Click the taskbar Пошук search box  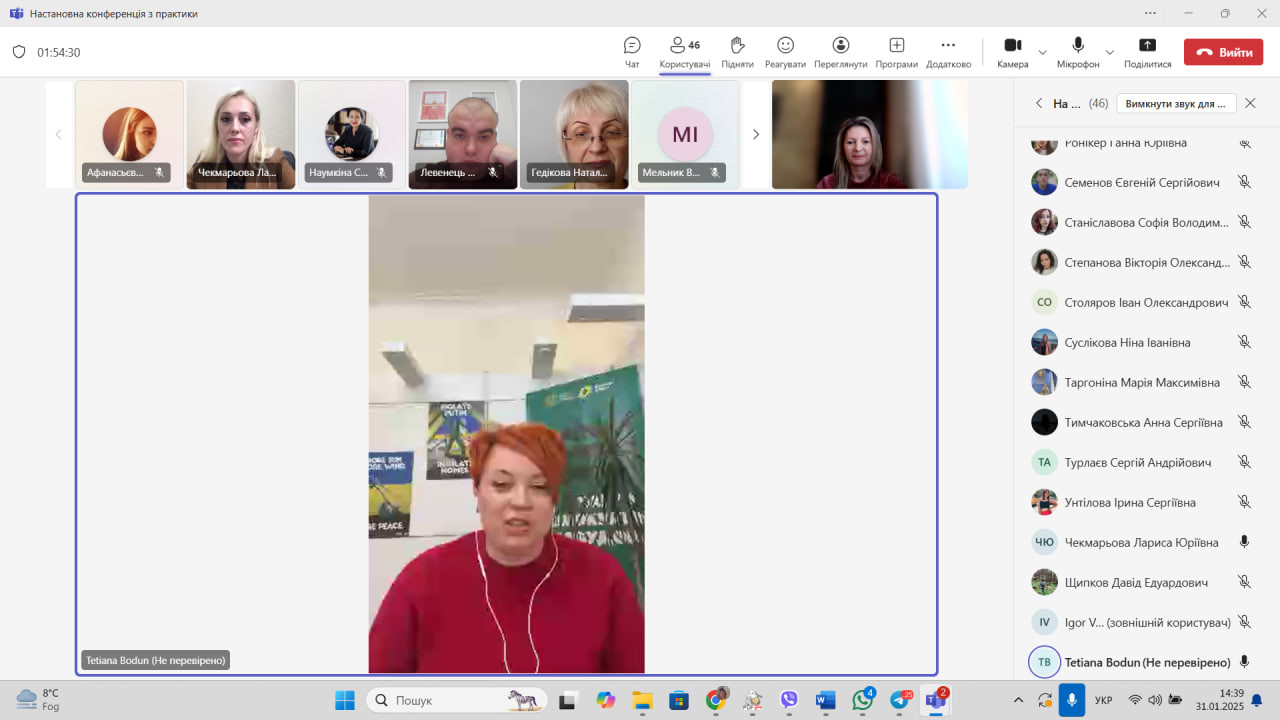[456, 700]
